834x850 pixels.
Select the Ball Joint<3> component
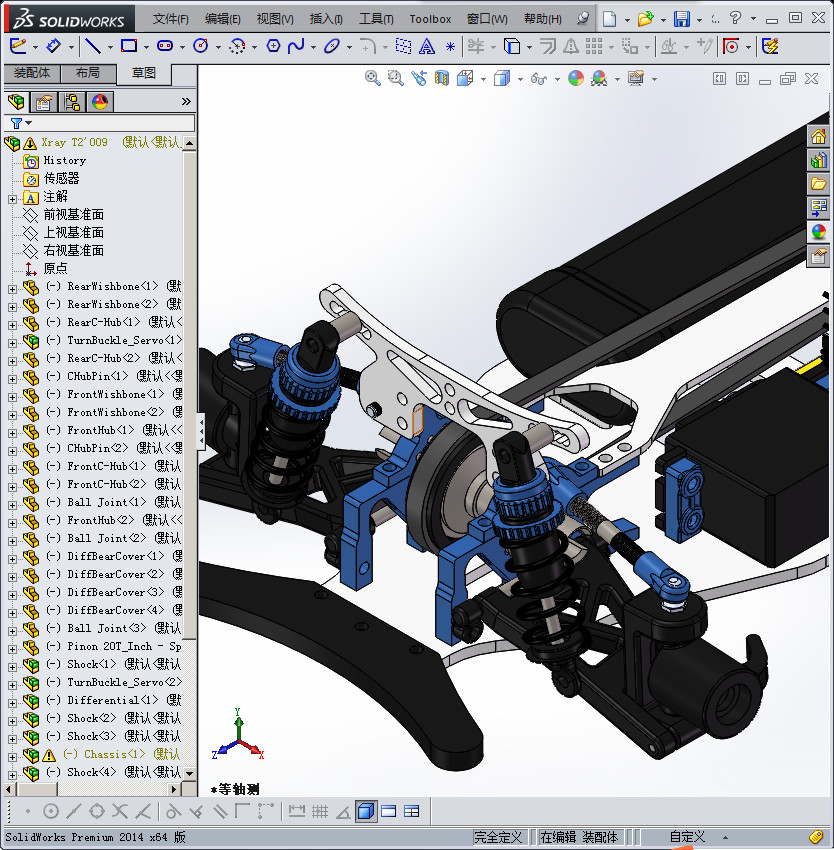click(x=106, y=628)
